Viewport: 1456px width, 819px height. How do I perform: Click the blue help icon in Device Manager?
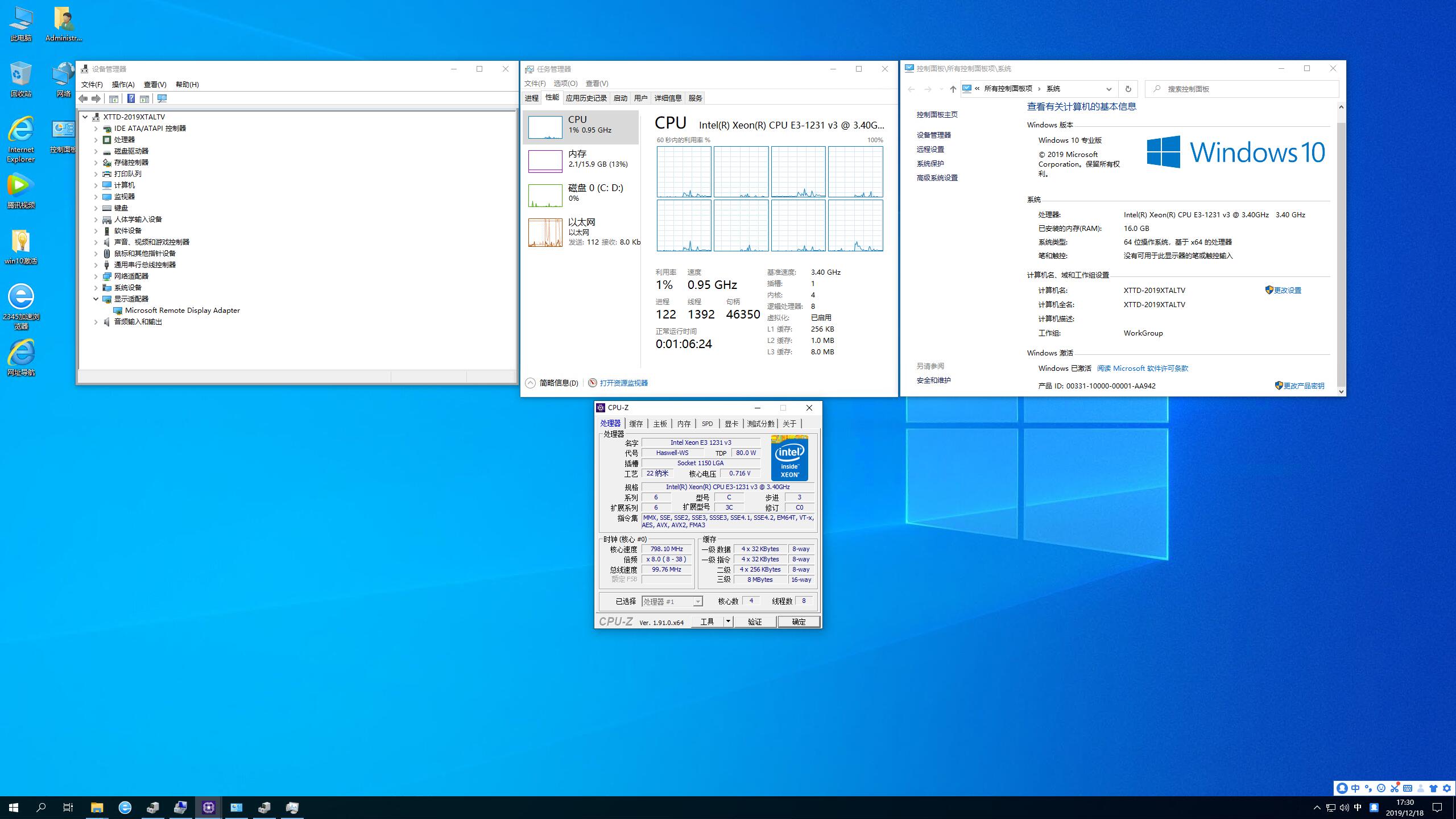tap(131, 98)
